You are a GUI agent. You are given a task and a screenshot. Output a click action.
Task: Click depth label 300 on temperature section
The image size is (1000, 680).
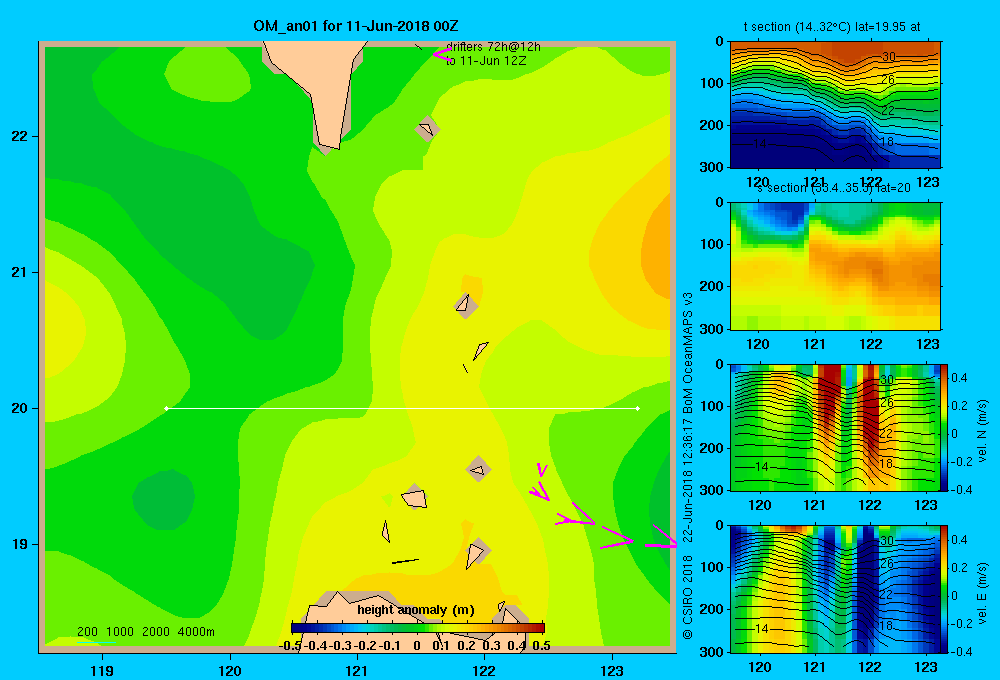[711, 167]
